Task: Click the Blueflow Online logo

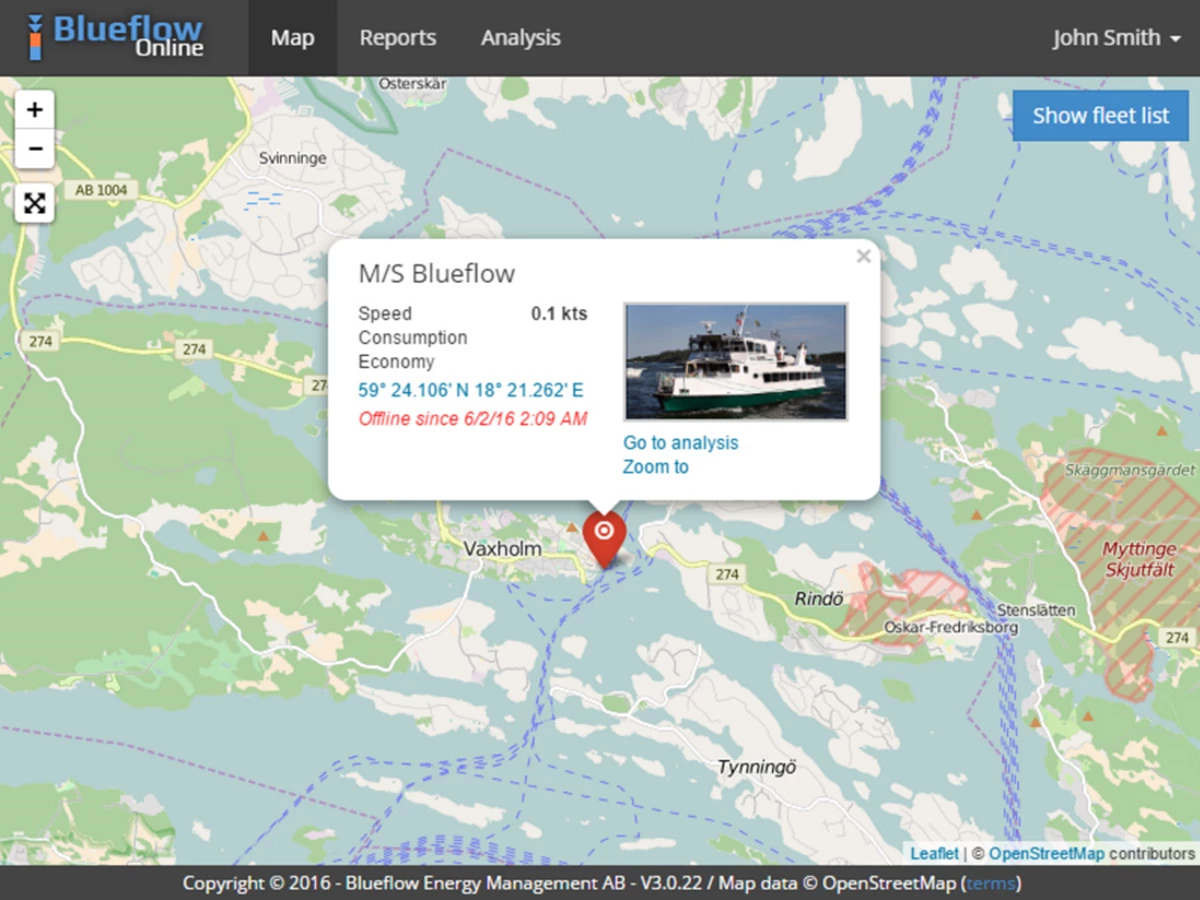Action: point(115,37)
